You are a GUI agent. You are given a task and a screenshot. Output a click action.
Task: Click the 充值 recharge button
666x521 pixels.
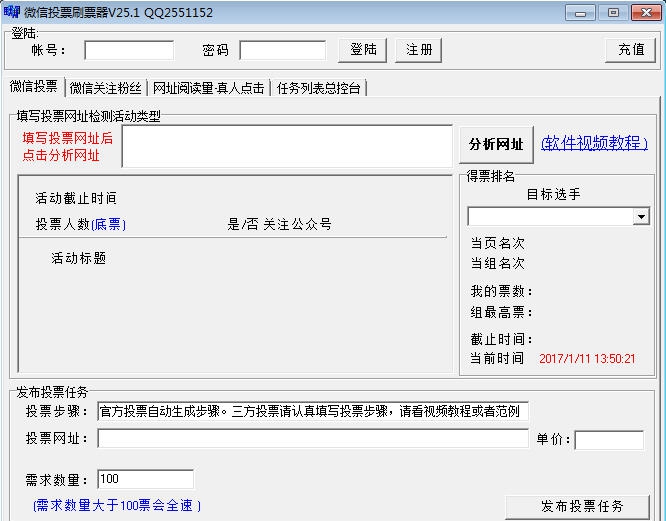click(x=630, y=50)
